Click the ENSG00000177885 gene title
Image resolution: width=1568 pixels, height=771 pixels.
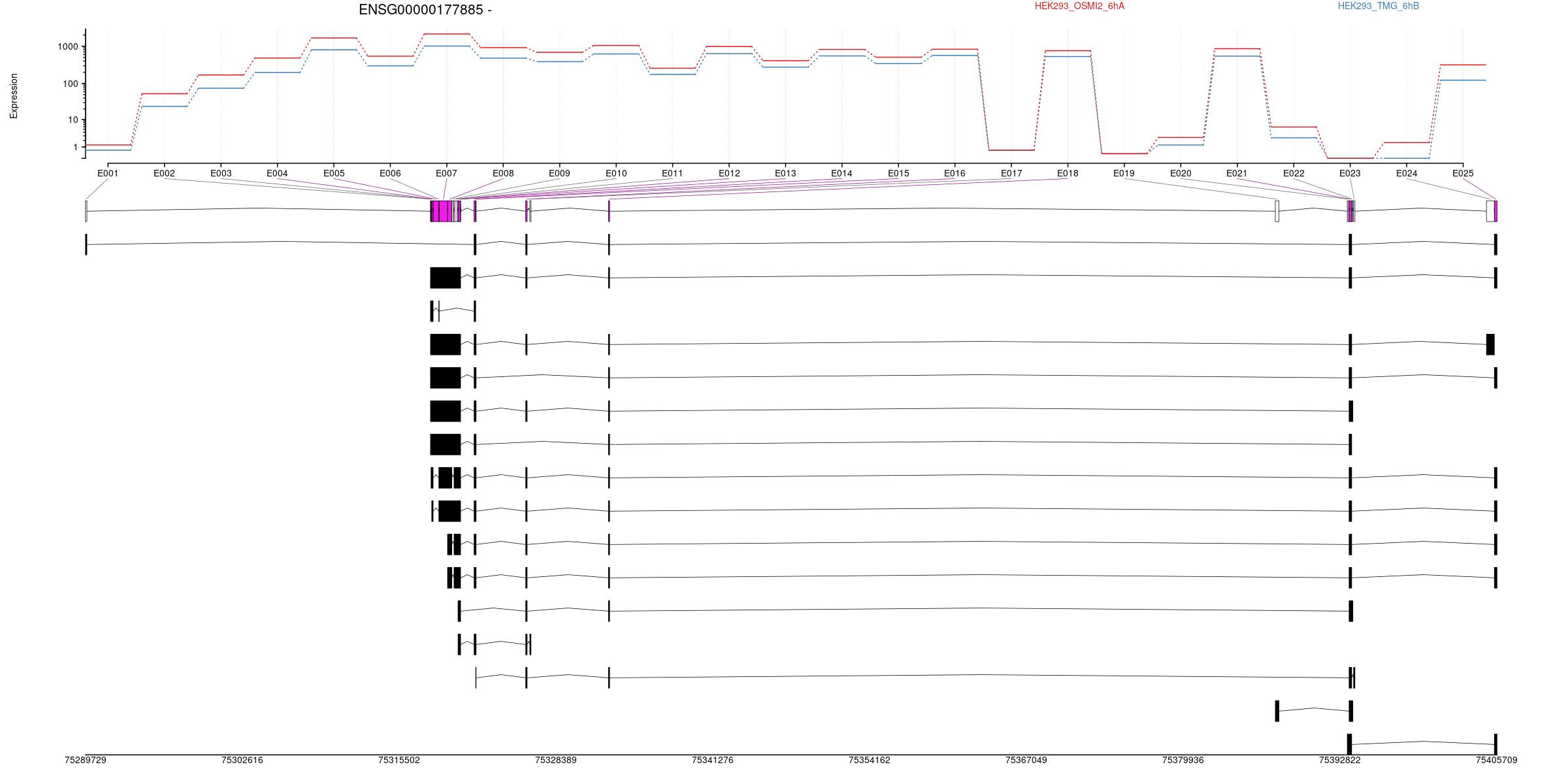[425, 10]
